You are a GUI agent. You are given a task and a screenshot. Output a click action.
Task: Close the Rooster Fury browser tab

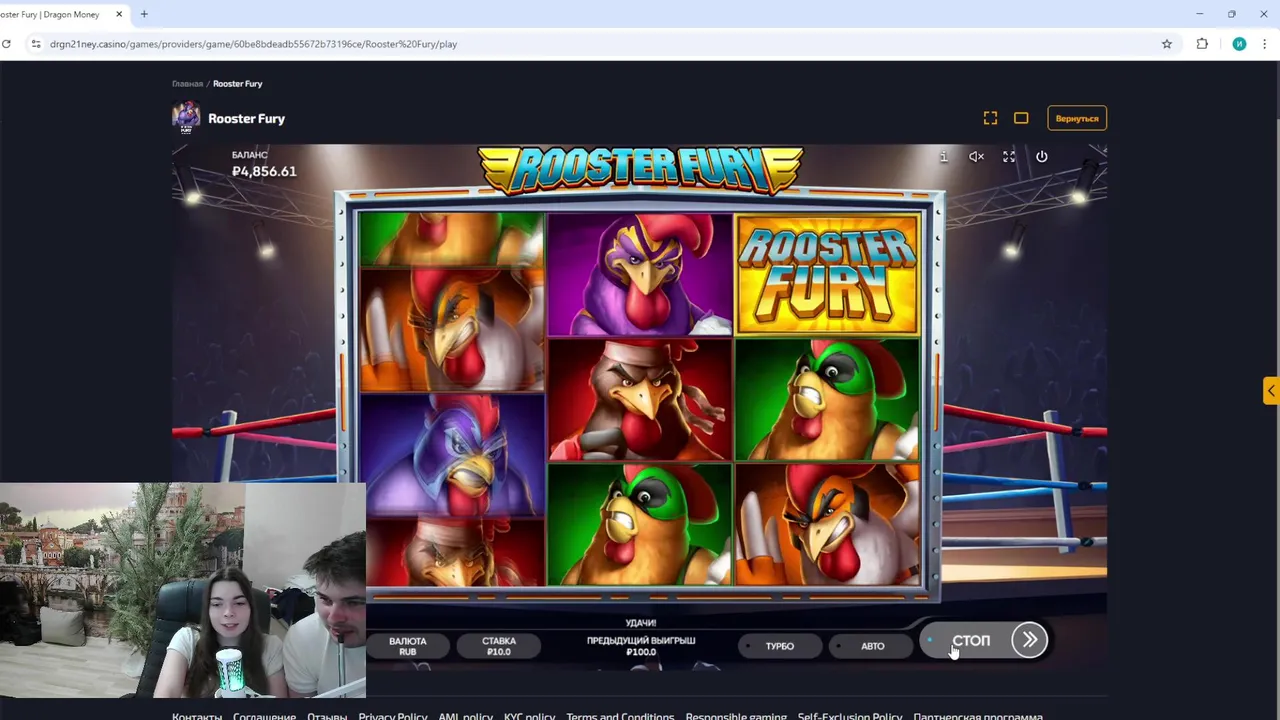[x=119, y=14]
